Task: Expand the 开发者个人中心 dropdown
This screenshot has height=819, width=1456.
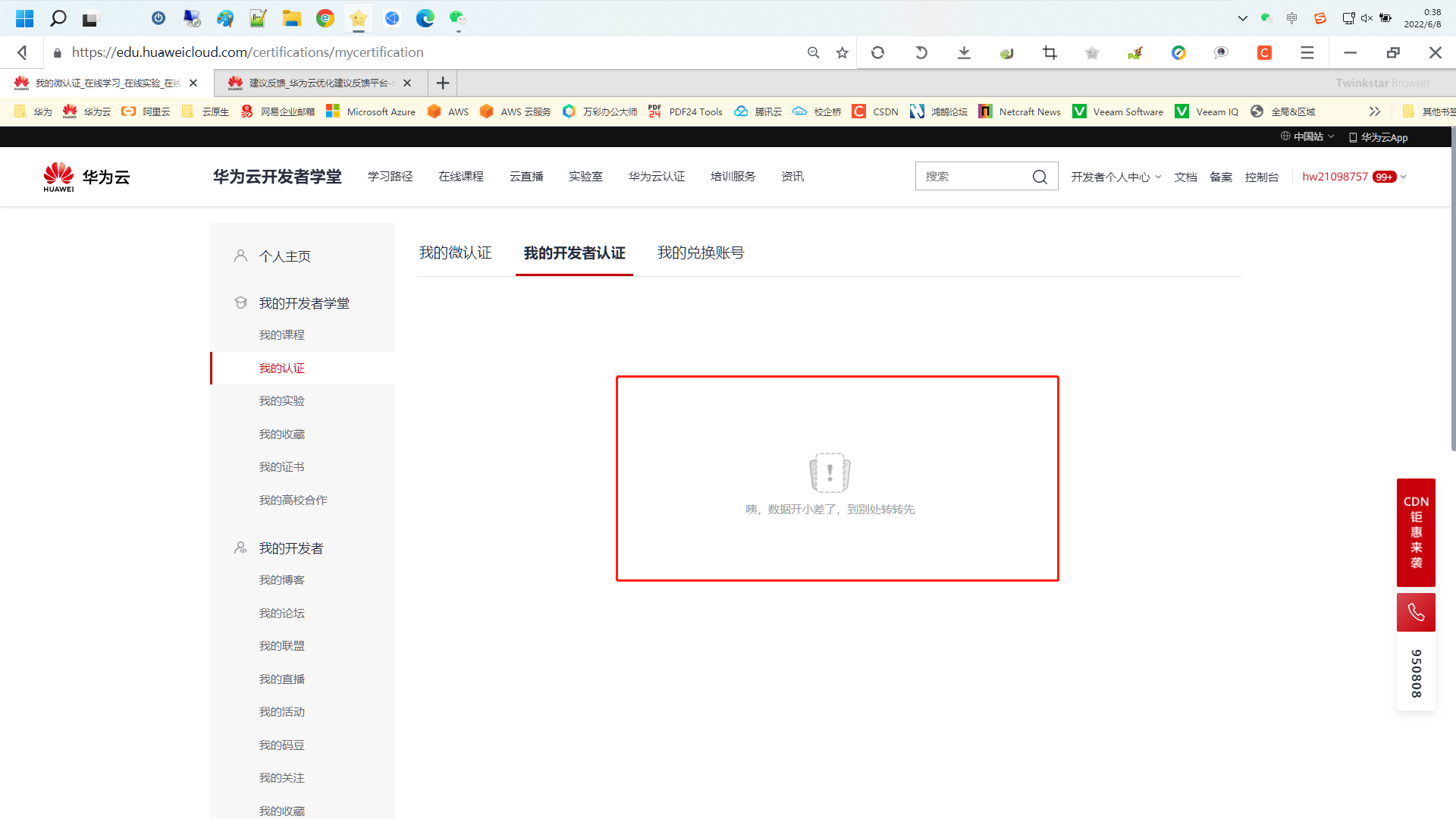Action: tap(1116, 177)
